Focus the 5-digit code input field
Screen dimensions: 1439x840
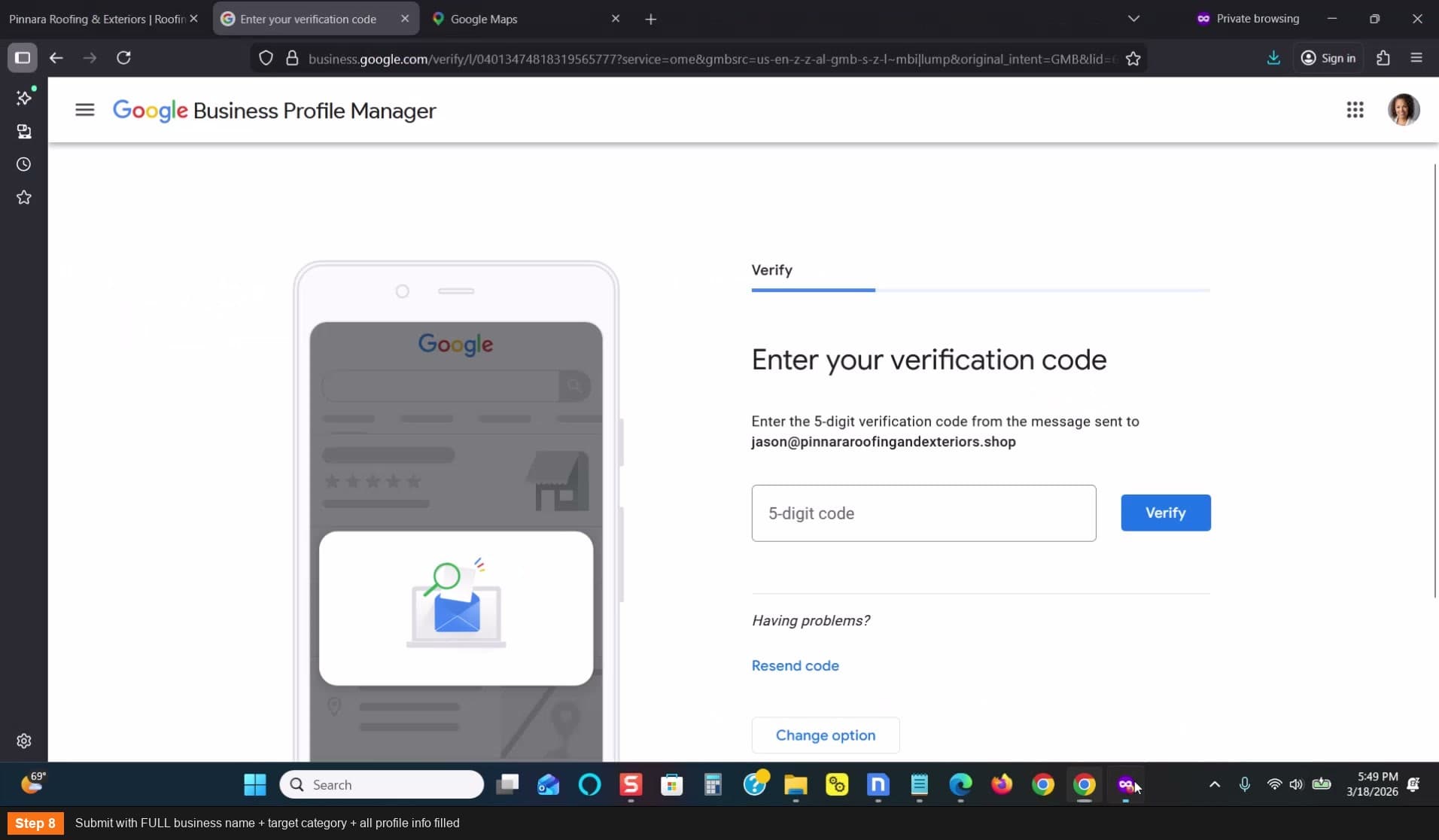923,513
